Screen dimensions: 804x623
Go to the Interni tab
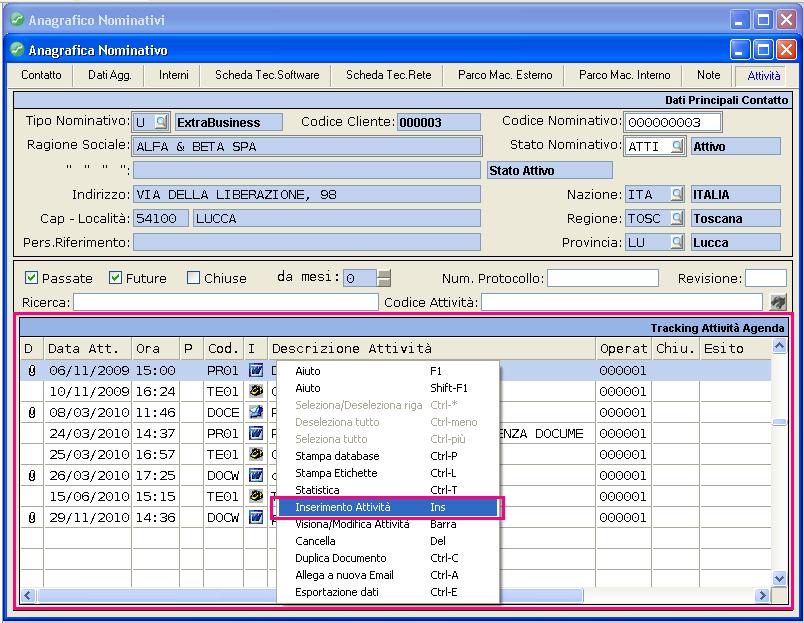(174, 75)
